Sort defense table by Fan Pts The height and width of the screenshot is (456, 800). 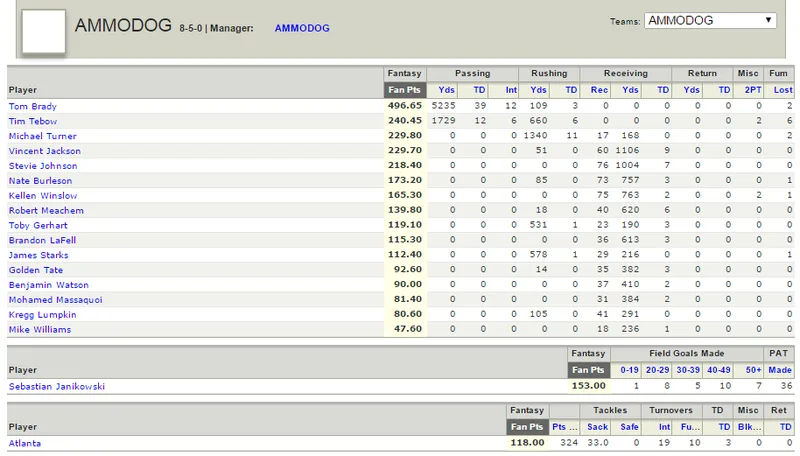(527, 427)
